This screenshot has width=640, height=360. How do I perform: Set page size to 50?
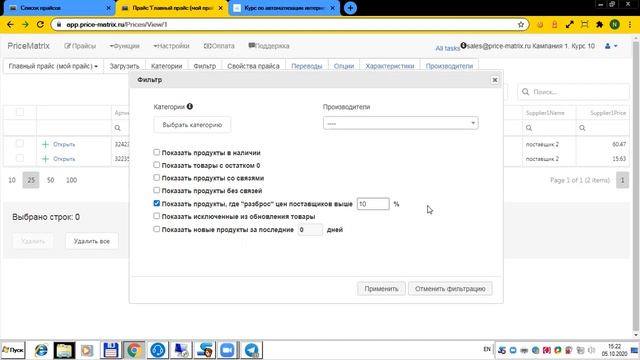51,180
